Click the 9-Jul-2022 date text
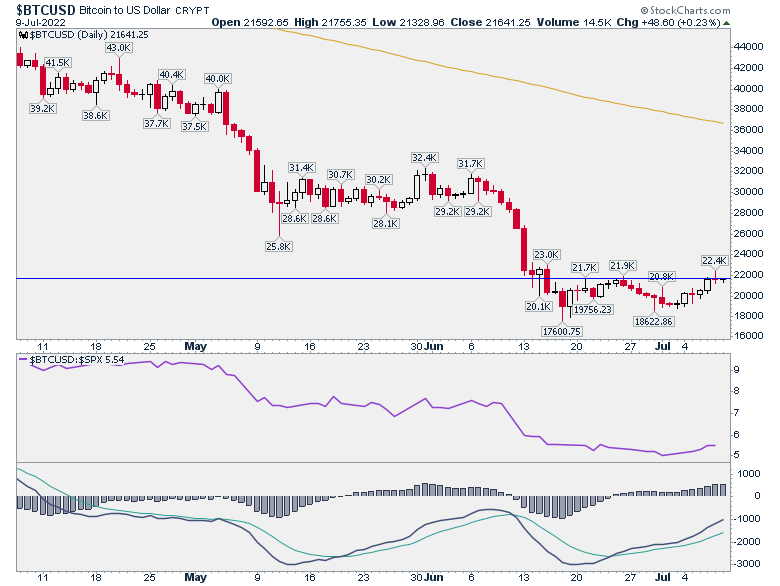 pos(40,23)
